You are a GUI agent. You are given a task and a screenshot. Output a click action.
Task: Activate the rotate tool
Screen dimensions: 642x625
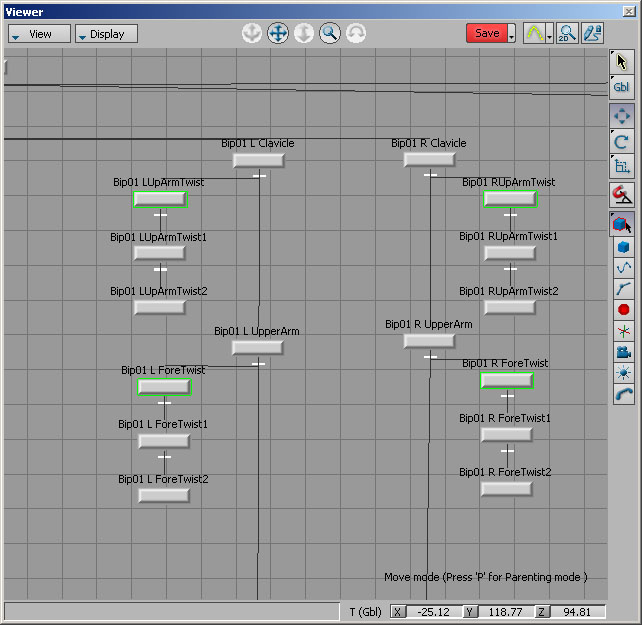[622, 142]
